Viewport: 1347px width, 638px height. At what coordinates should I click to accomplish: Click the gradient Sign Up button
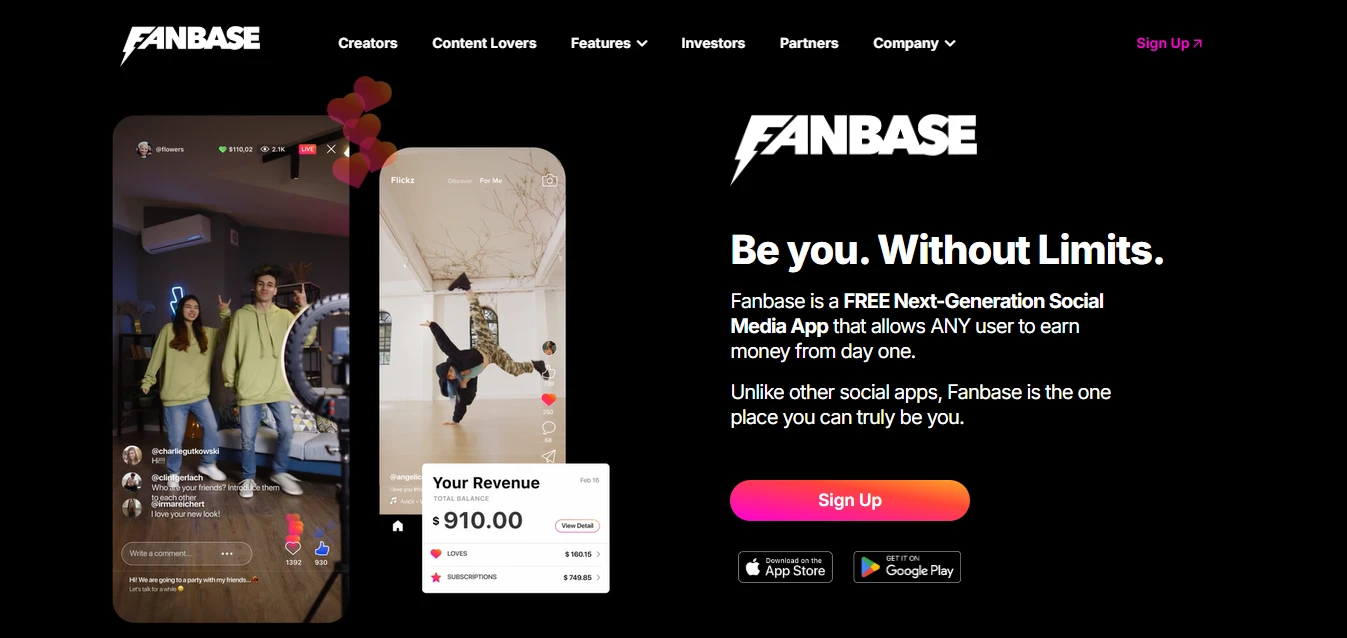coord(850,500)
